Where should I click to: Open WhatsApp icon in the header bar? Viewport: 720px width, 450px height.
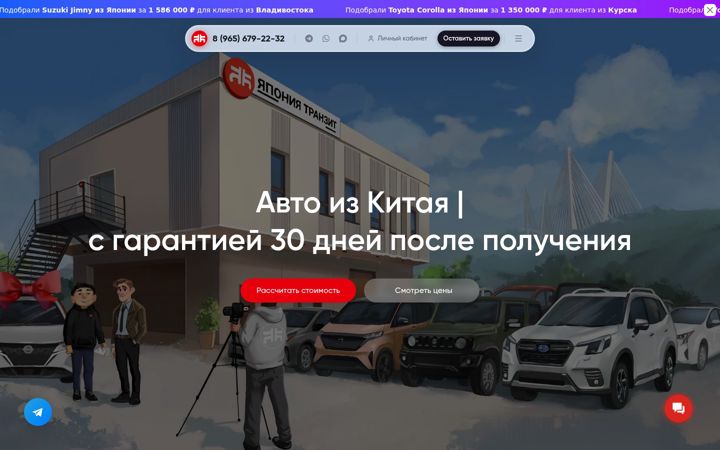(x=326, y=39)
